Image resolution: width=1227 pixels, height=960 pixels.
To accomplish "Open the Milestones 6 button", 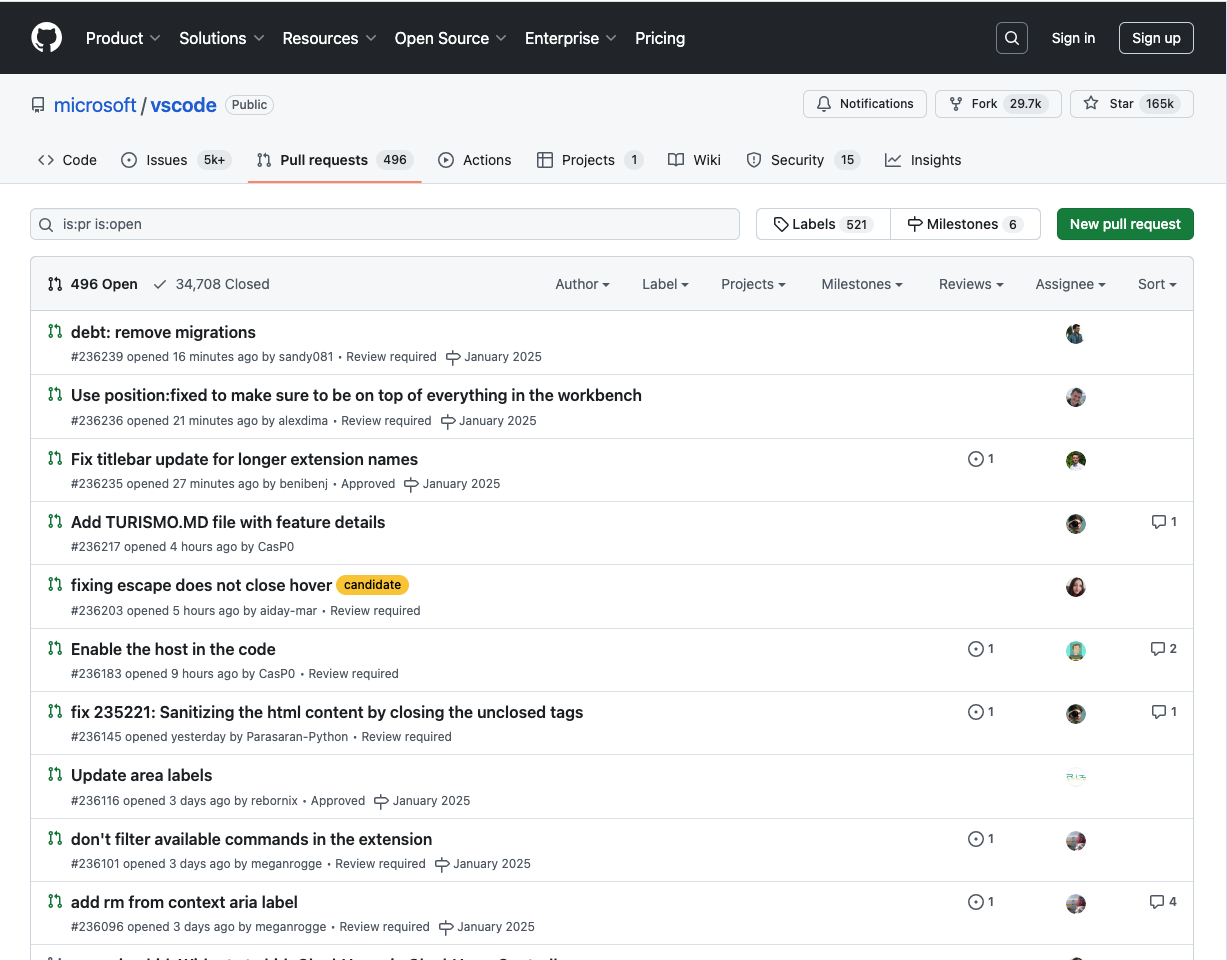I will 965,224.
